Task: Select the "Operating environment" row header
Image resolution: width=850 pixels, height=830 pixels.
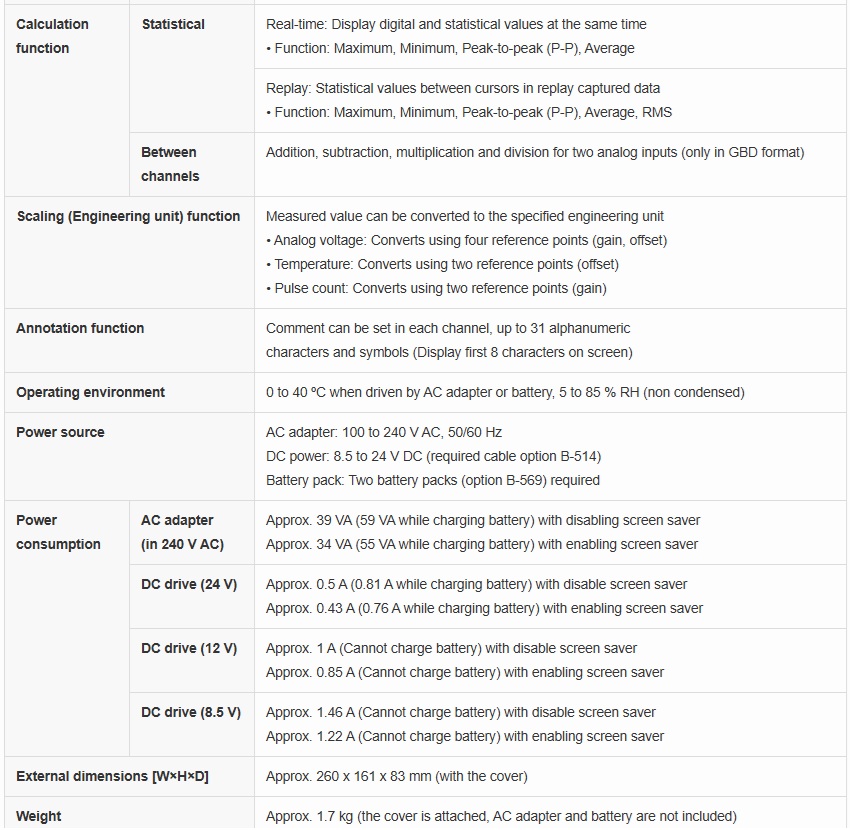Action: [91, 392]
